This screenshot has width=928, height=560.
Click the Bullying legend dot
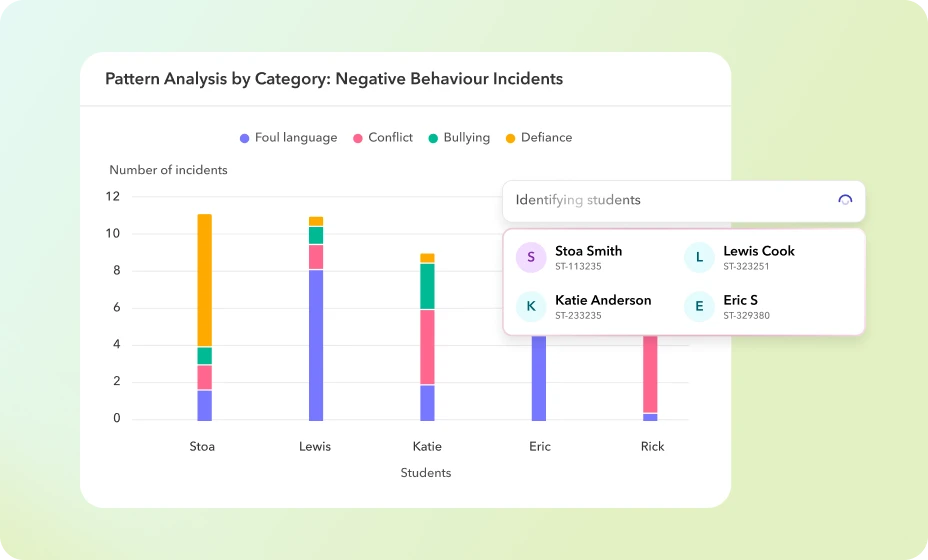point(433,139)
